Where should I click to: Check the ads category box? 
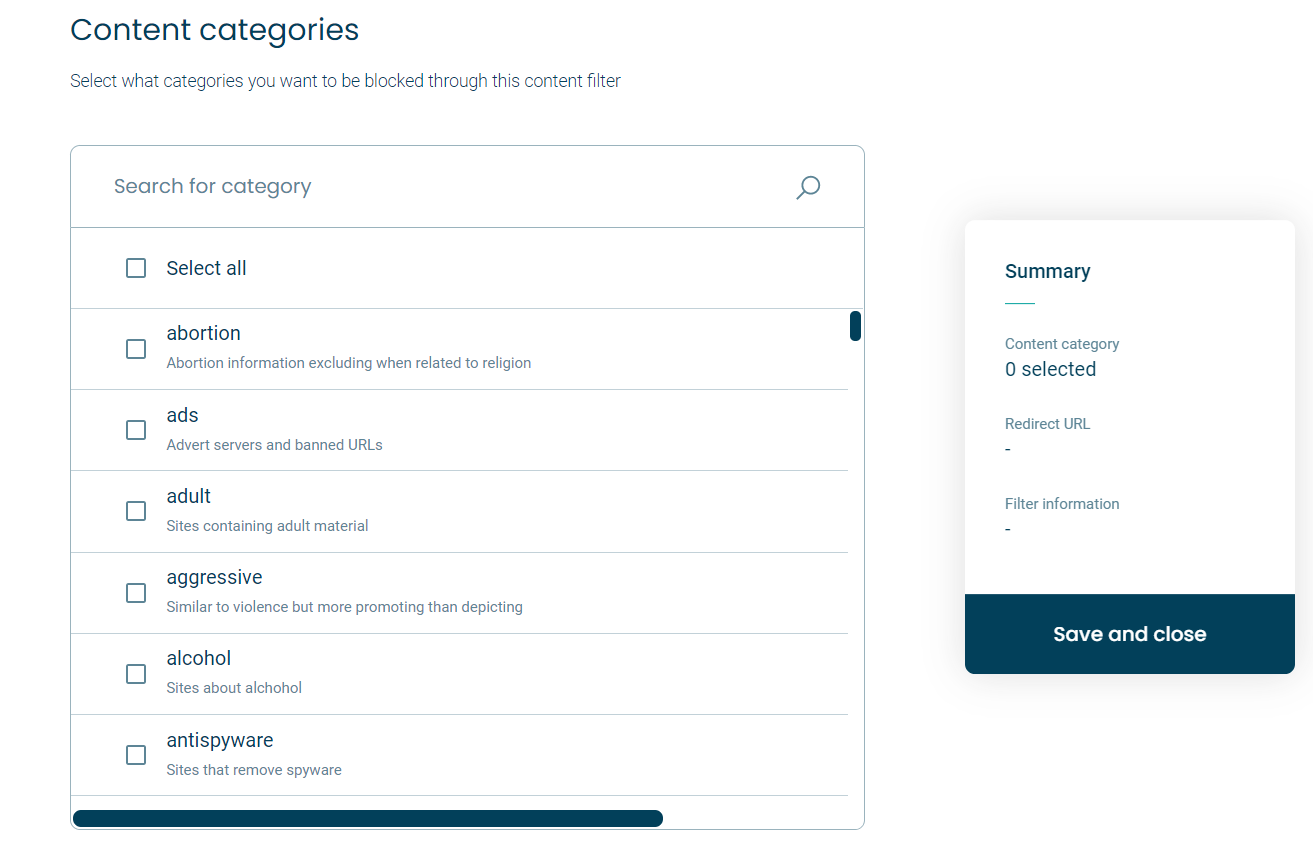(x=136, y=430)
